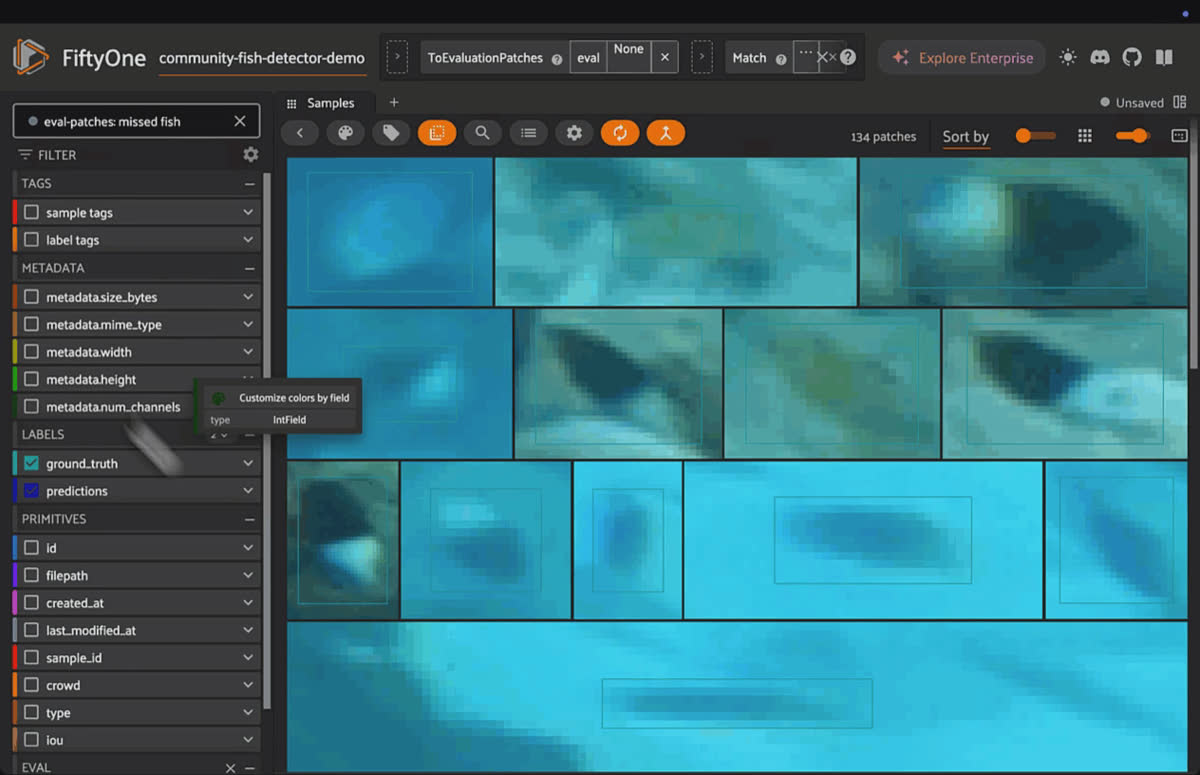Click the orange refresh icon
Screen dimensions: 1200x775
click(620, 133)
